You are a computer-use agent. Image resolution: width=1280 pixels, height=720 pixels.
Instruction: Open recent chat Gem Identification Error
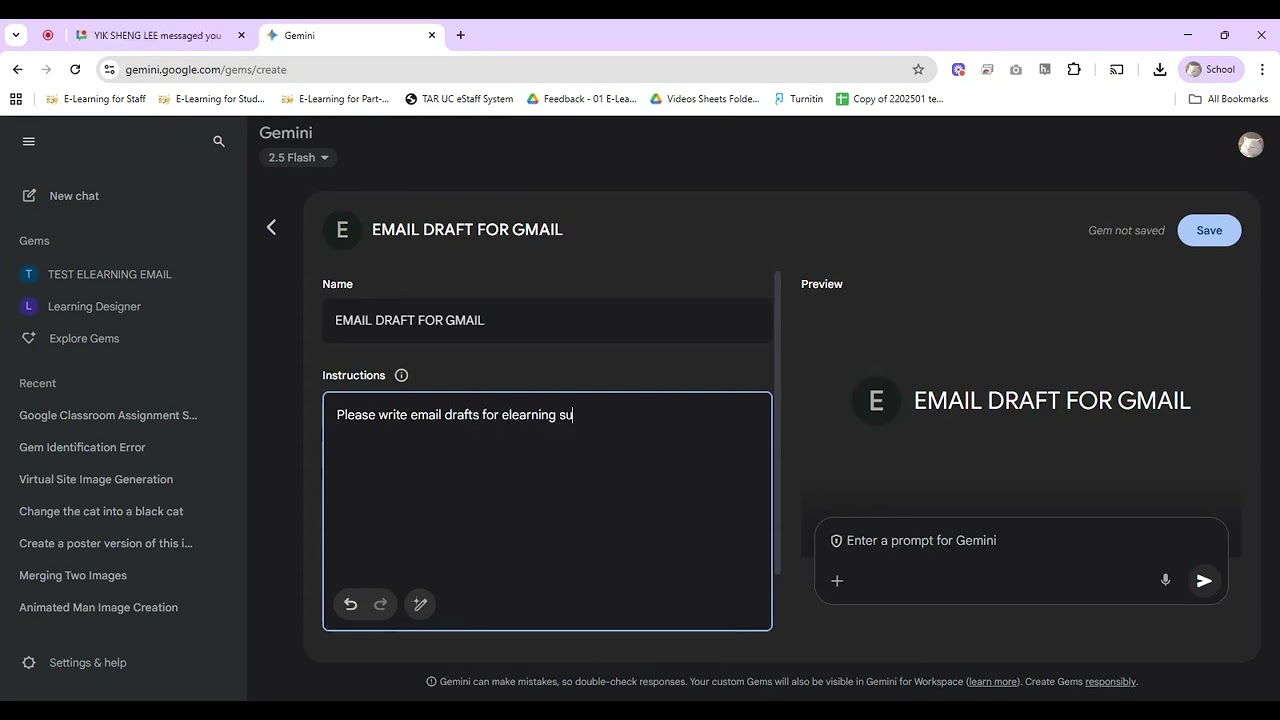click(x=82, y=447)
